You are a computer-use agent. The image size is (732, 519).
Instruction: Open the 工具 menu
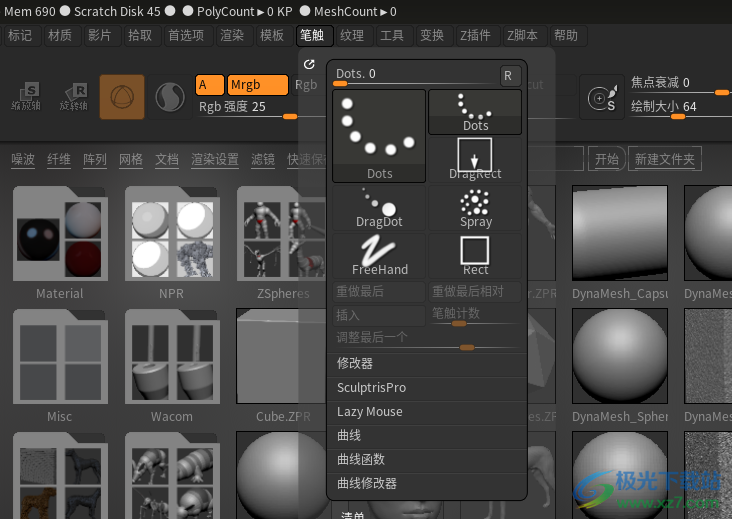395,35
